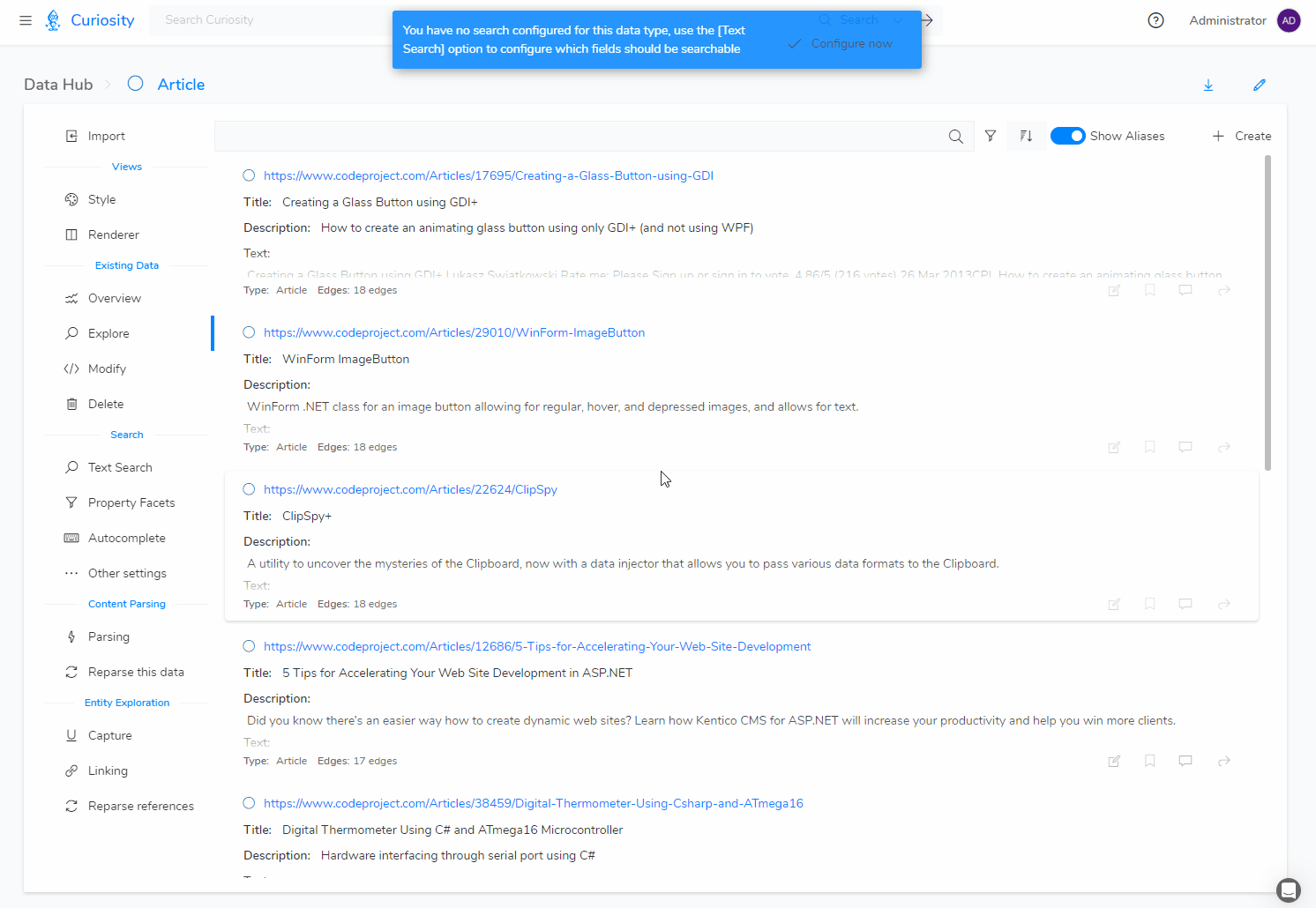Viewport: 1316px width, 908px height.
Task: Click the download icon above the article list
Action: pyautogui.click(x=1208, y=85)
